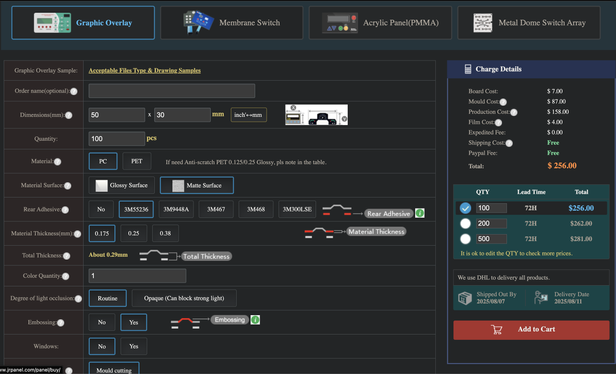Viewport: 616px width, 374px height.
Task: Choose PC material
Action: click(x=103, y=161)
